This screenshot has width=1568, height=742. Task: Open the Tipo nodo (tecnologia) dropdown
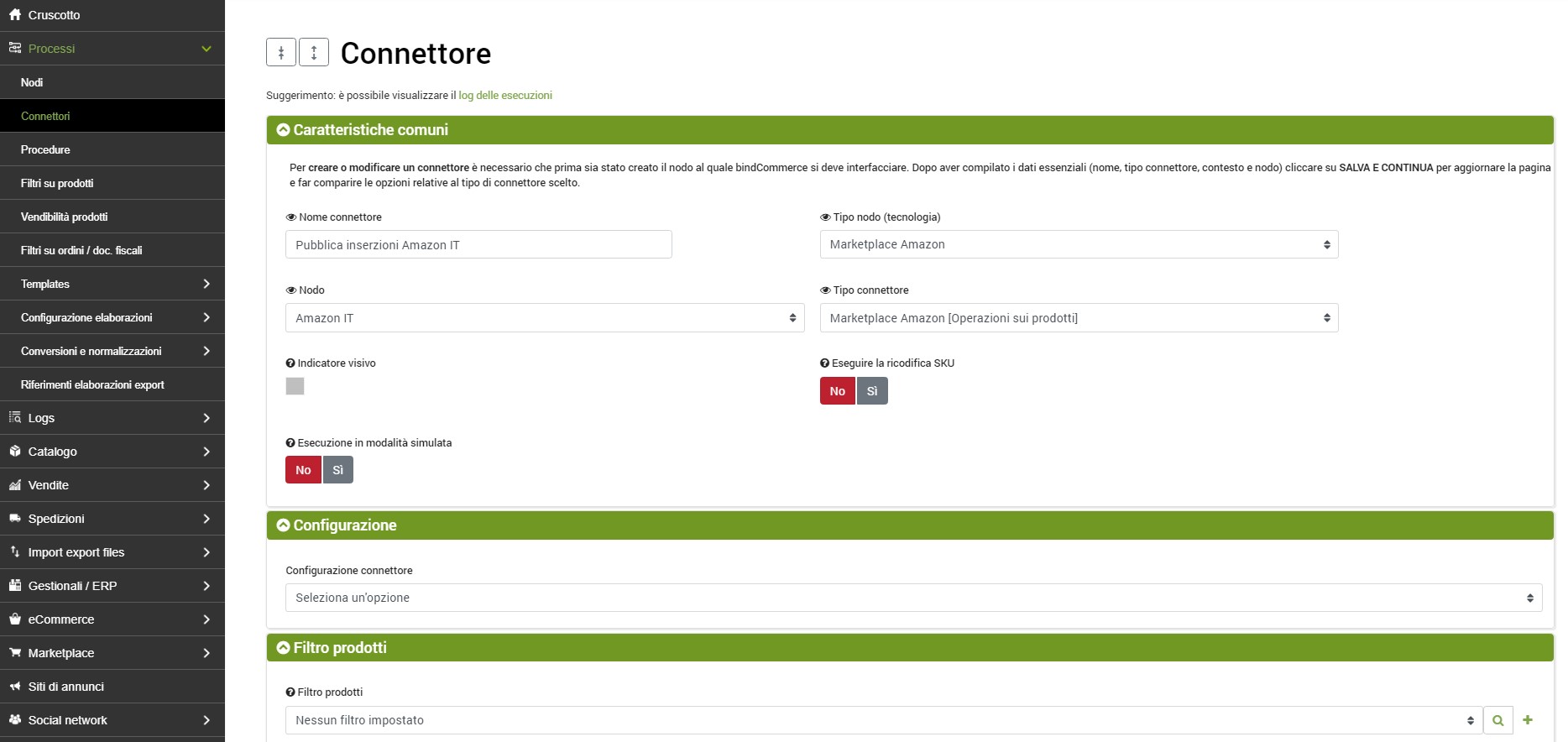pos(1079,244)
